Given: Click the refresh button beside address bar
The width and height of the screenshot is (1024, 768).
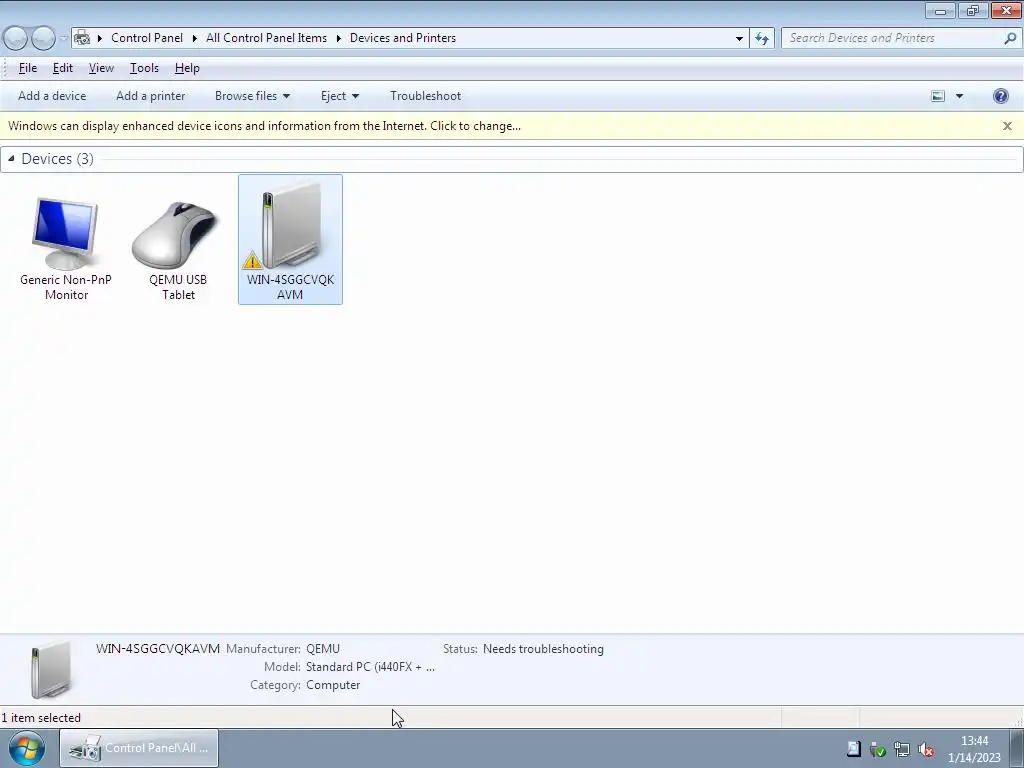Looking at the screenshot, I should pos(762,38).
